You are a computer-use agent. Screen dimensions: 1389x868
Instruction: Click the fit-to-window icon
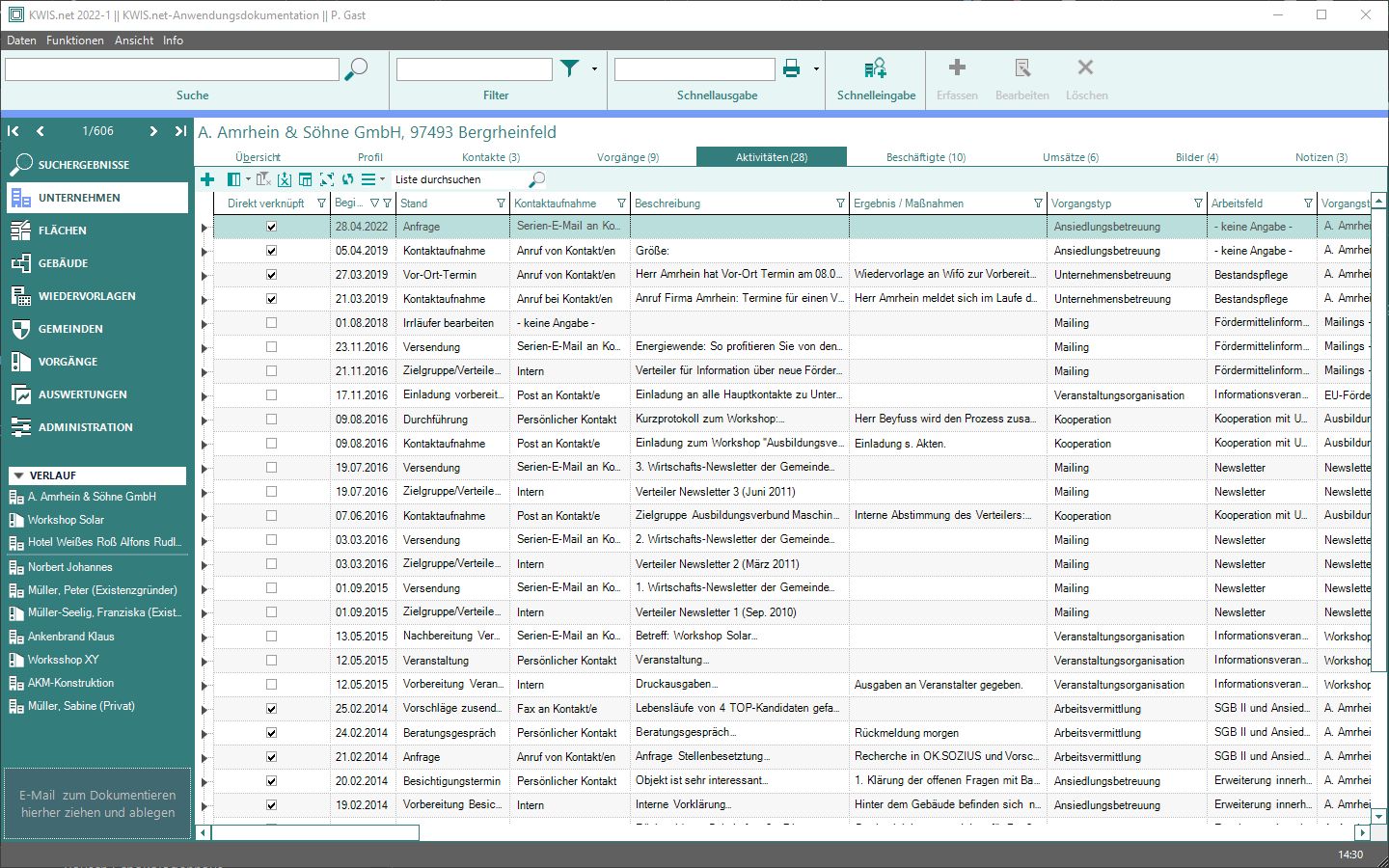click(x=327, y=179)
